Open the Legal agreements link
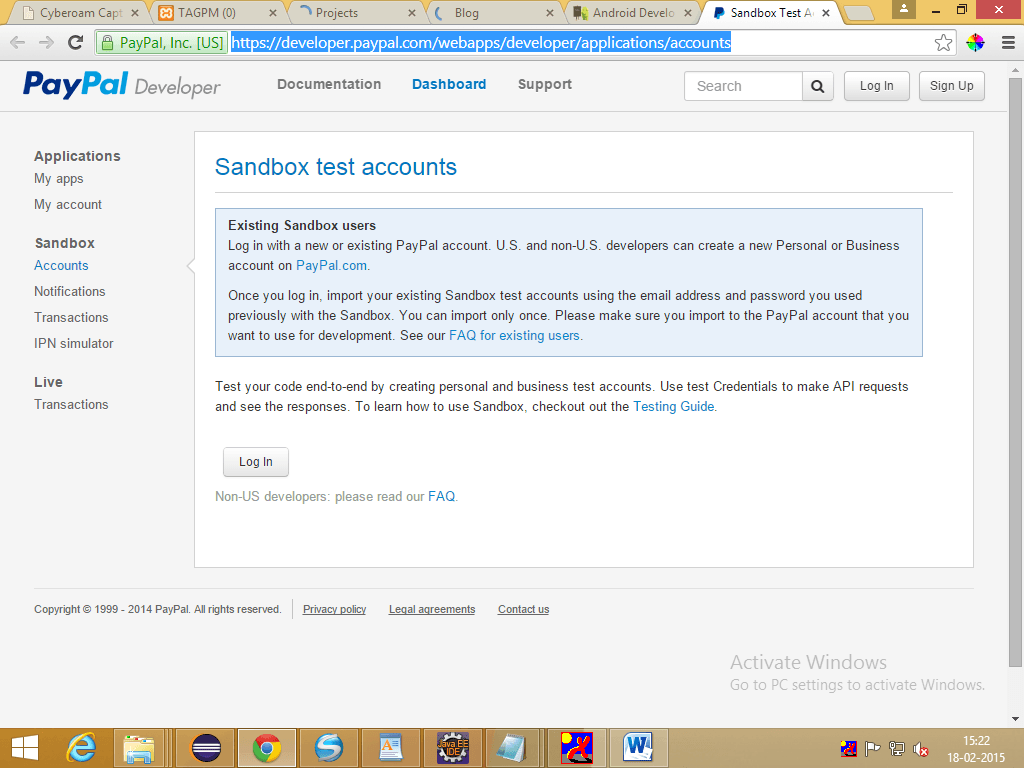The width and height of the screenshot is (1024, 768). click(432, 609)
